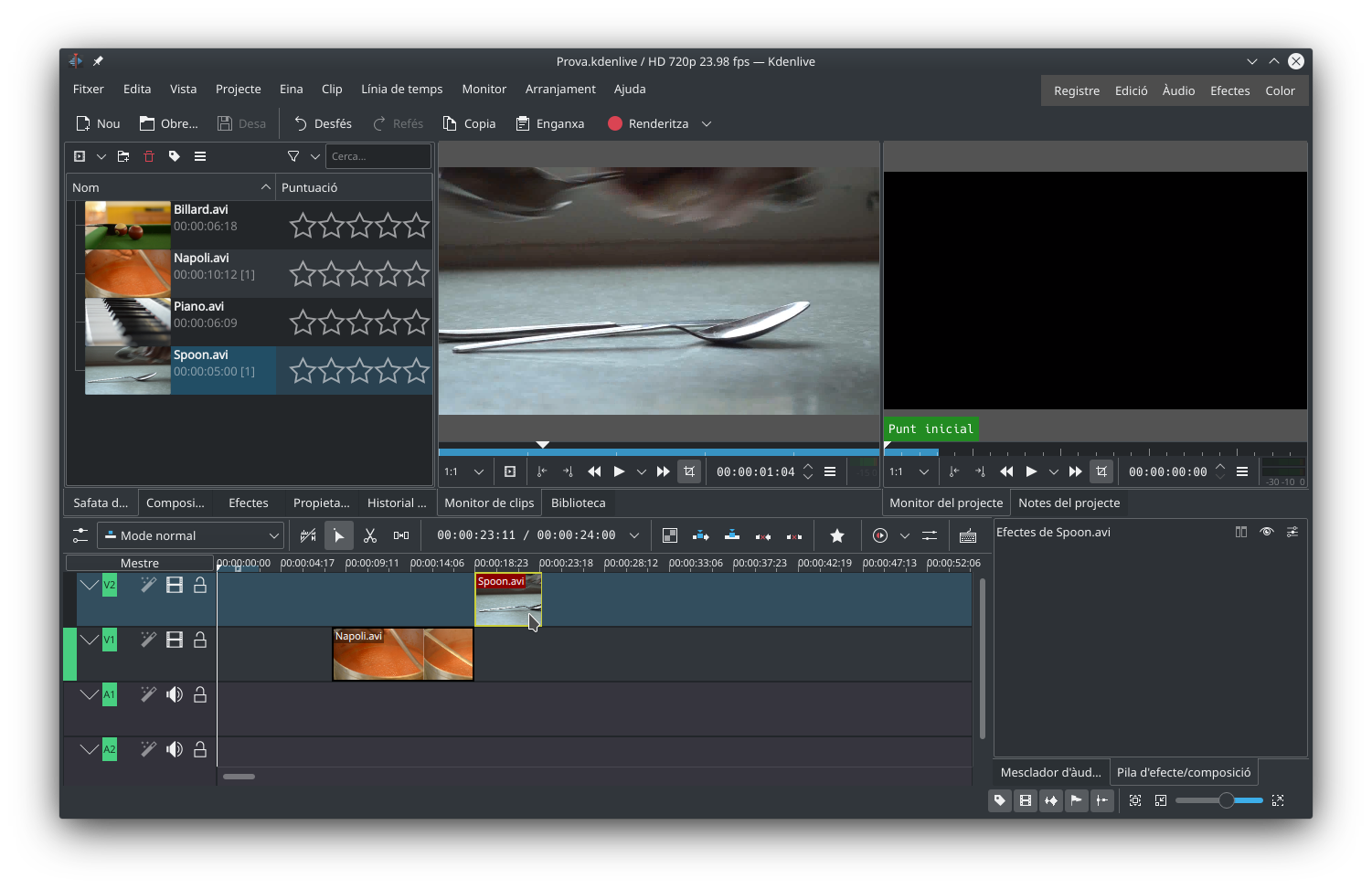
Task: Switch to the Efectes workspace
Action: [1230, 90]
